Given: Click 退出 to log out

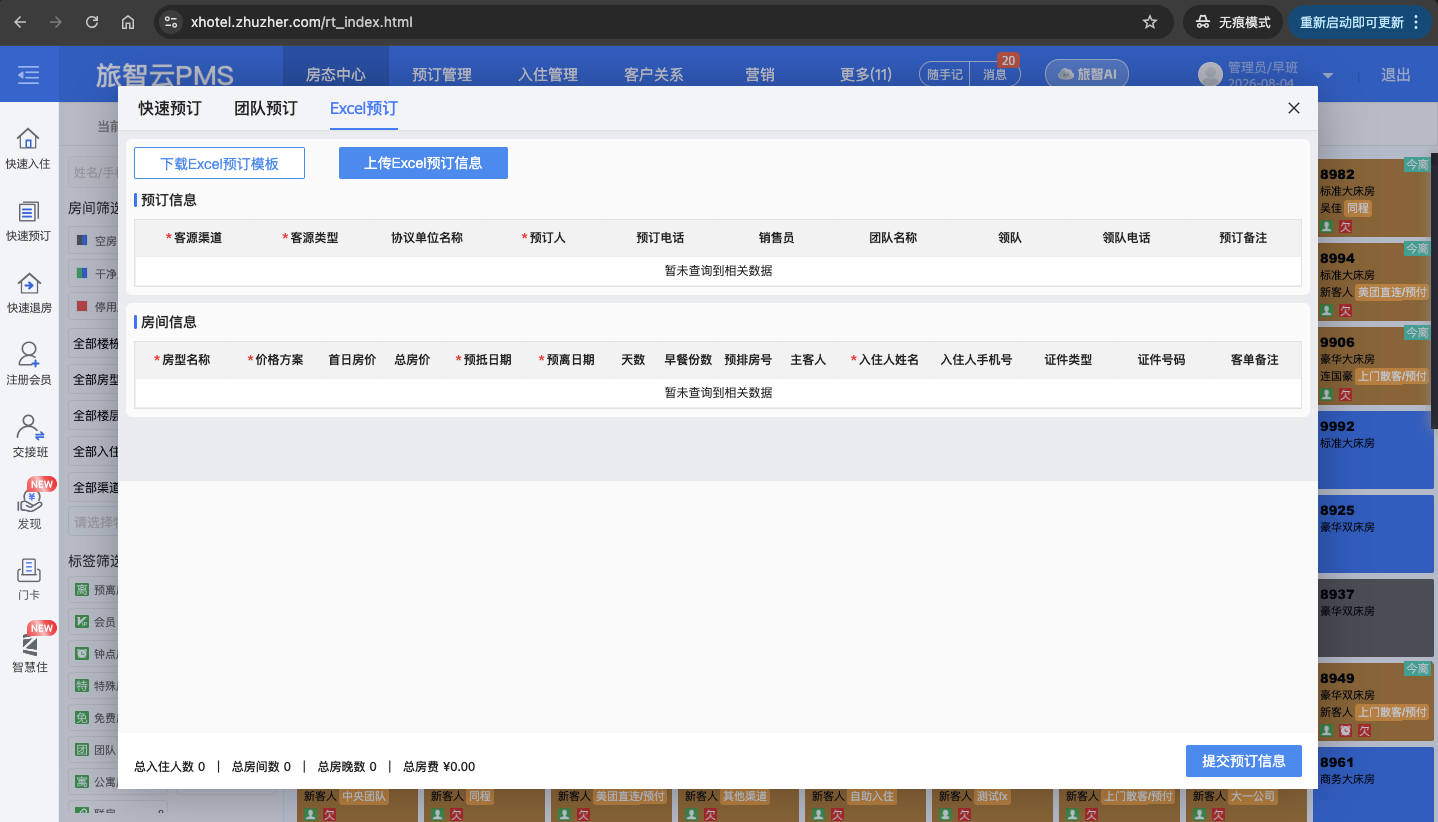Looking at the screenshot, I should (x=1396, y=74).
